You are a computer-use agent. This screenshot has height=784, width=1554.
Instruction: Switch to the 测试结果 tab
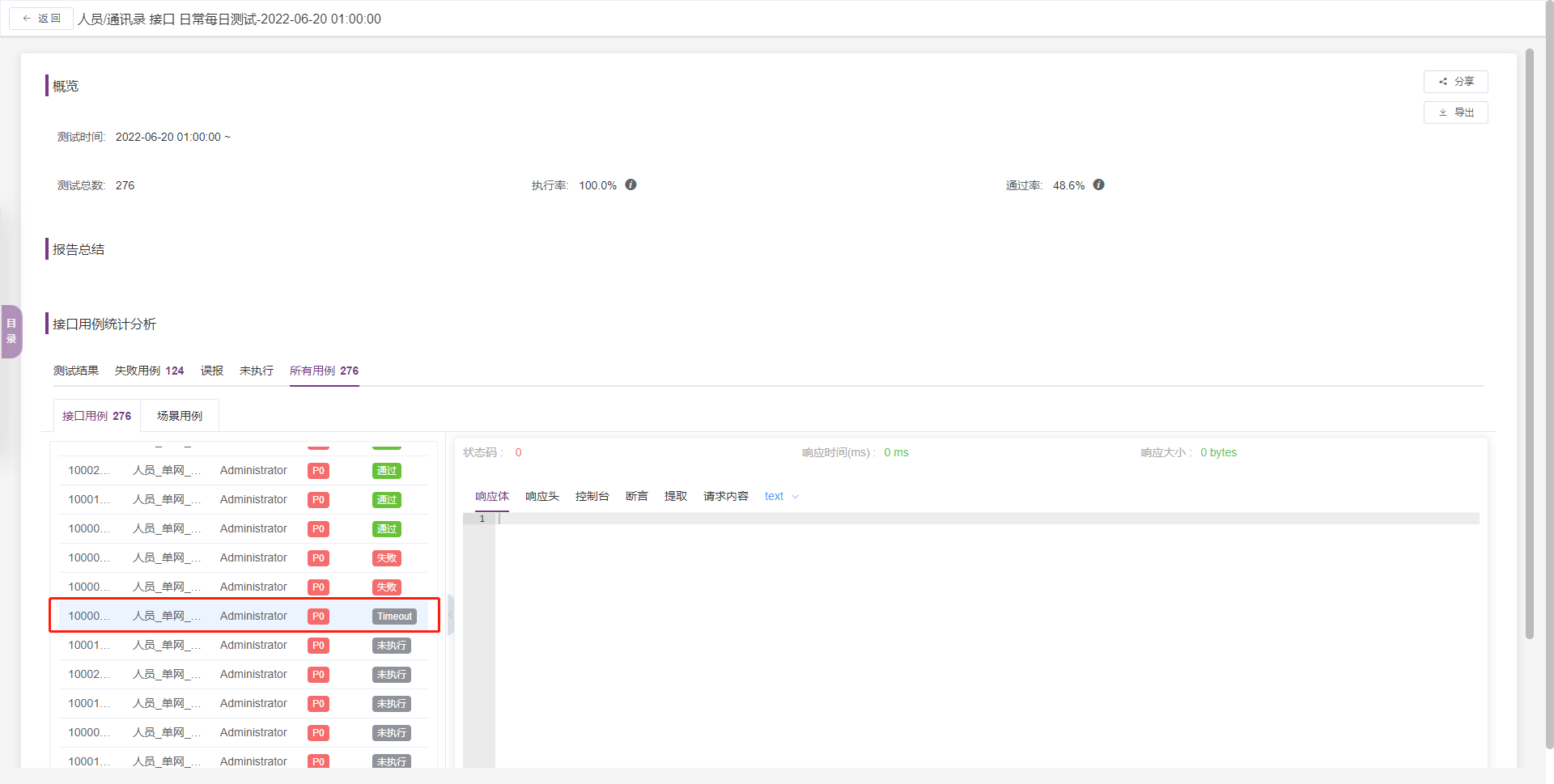(76, 371)
